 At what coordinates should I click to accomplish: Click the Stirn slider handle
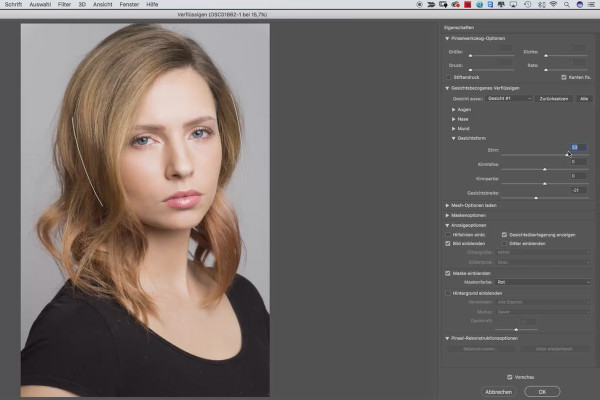[567, 155]
